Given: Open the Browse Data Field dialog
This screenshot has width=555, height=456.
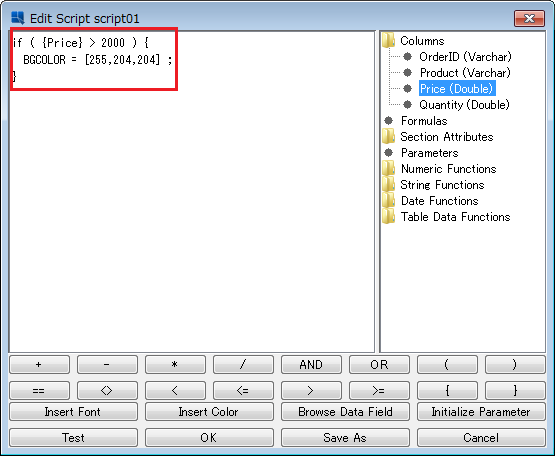Looking at the screenshot, I should (345, 412).
